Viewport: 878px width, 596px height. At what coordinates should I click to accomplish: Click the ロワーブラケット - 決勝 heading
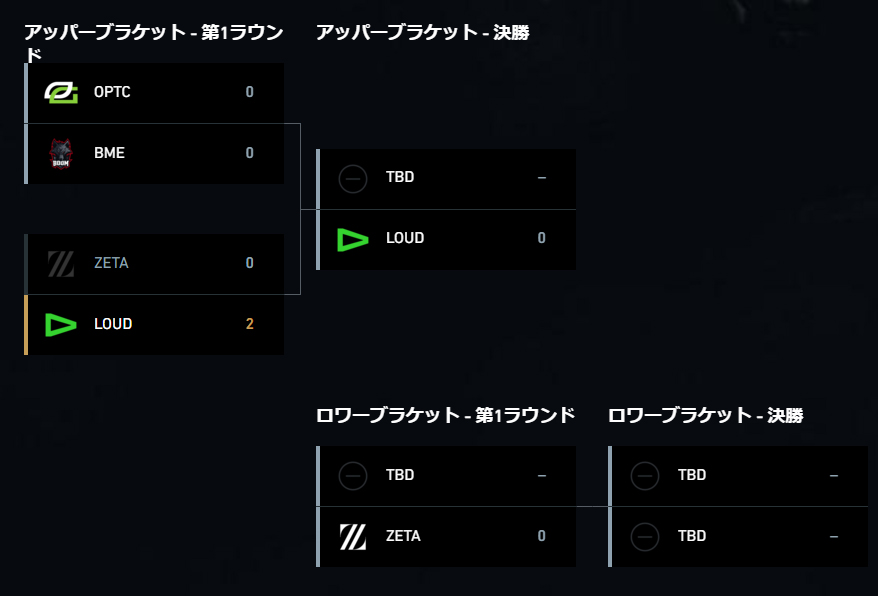click(706, 415)
